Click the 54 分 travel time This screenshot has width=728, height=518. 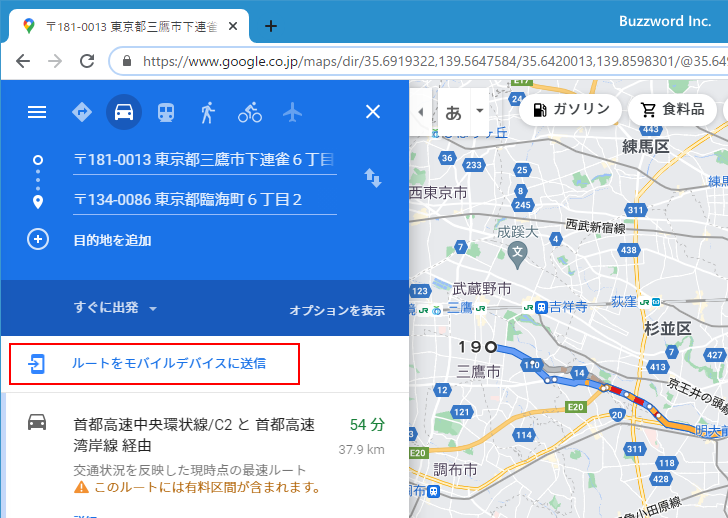coord(367,424)
